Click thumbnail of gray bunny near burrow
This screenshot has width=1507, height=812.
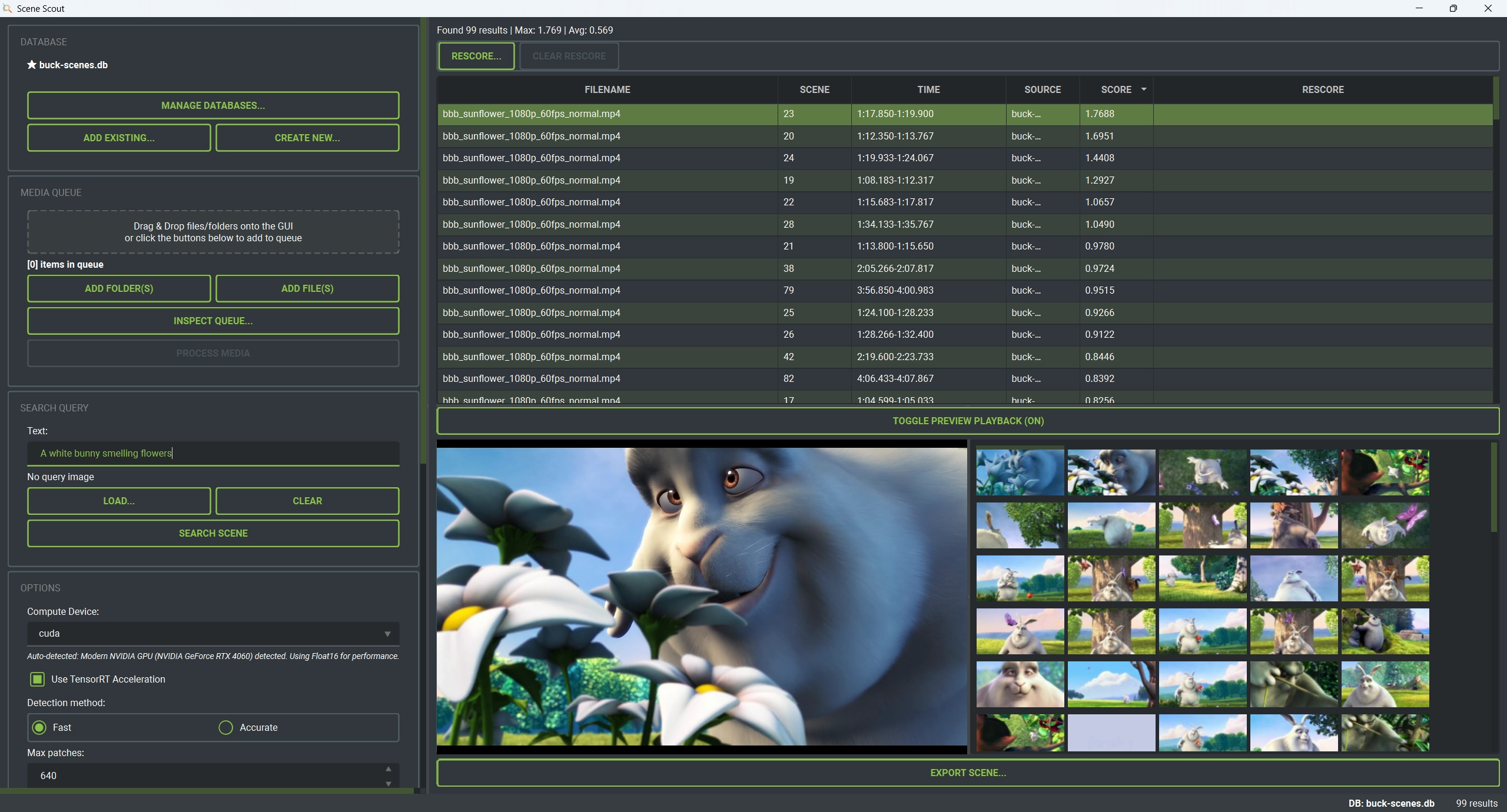1385,631
